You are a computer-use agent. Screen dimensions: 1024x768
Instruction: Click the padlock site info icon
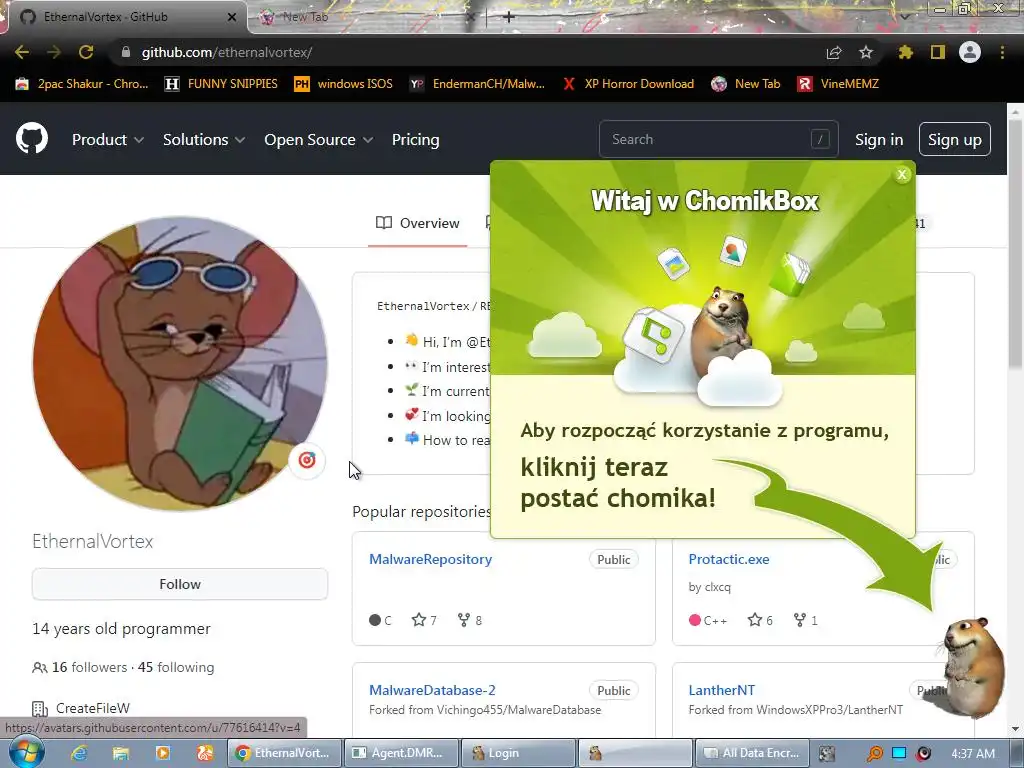coord(126,52)
